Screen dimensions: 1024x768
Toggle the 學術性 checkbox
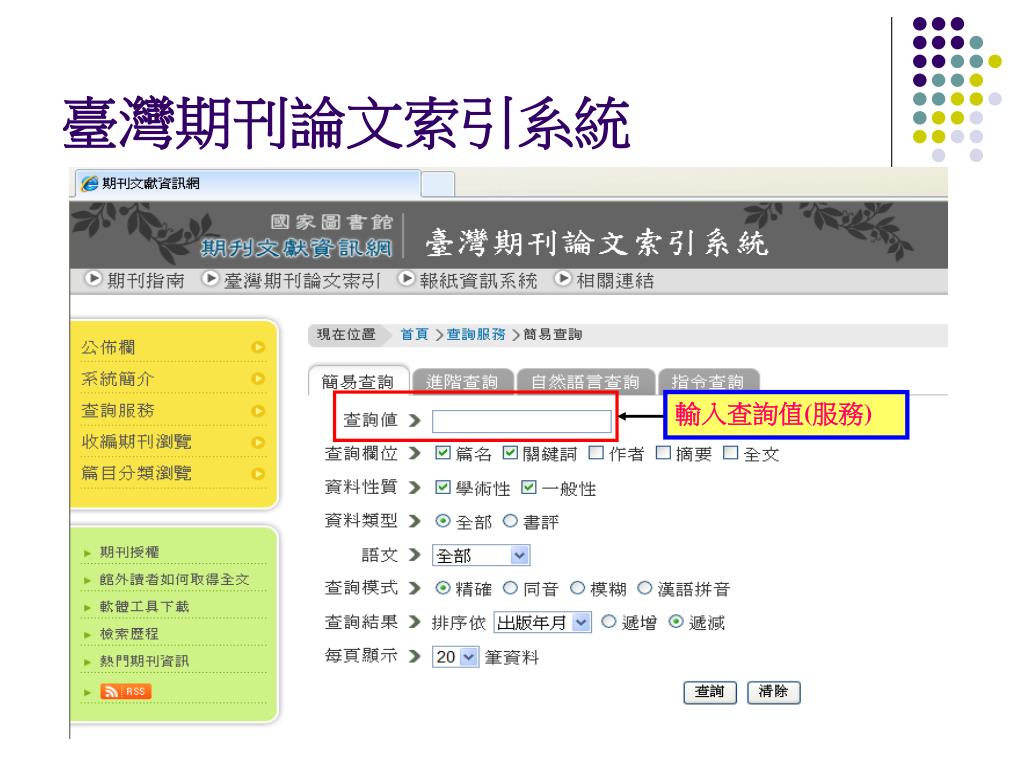coord(443,487)
